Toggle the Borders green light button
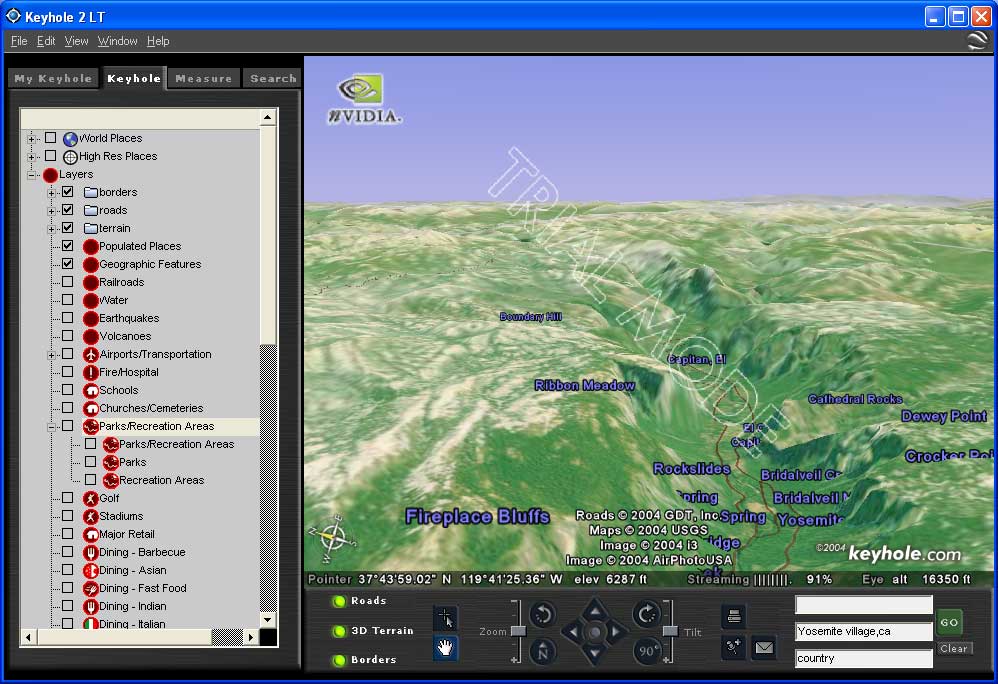 pyautogui.click(x=339, y=660)
